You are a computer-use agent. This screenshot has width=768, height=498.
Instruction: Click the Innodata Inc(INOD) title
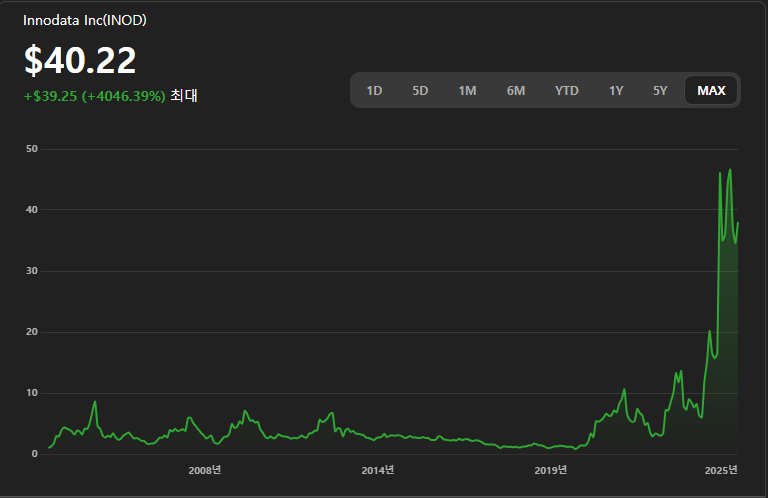(85, 20)
